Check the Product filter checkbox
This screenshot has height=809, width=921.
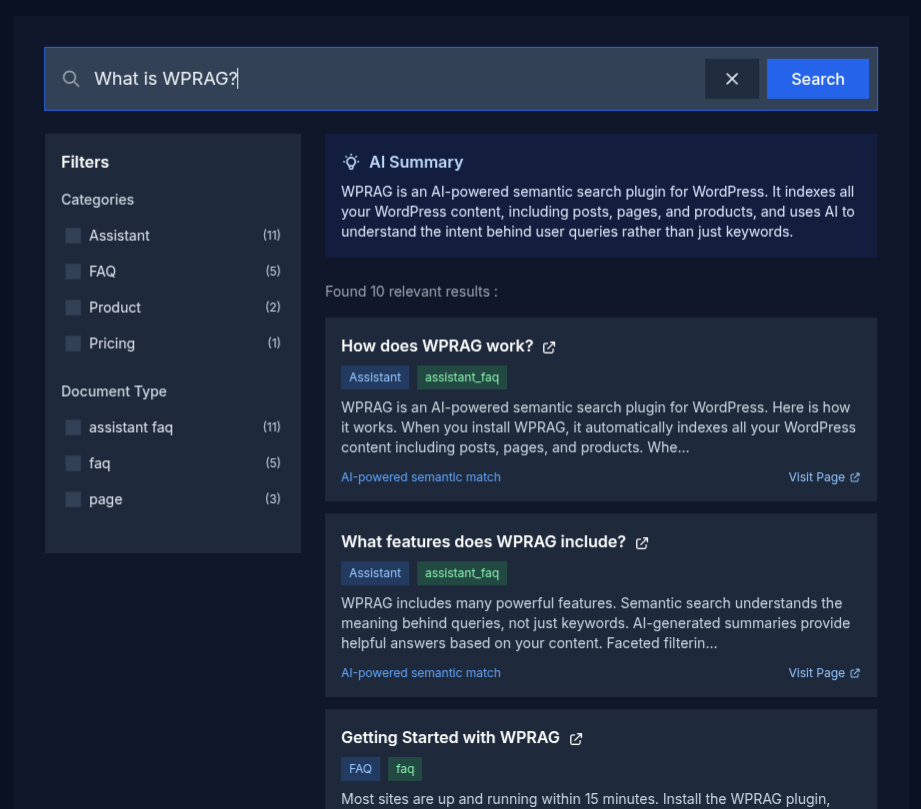(x=72, y=307)
